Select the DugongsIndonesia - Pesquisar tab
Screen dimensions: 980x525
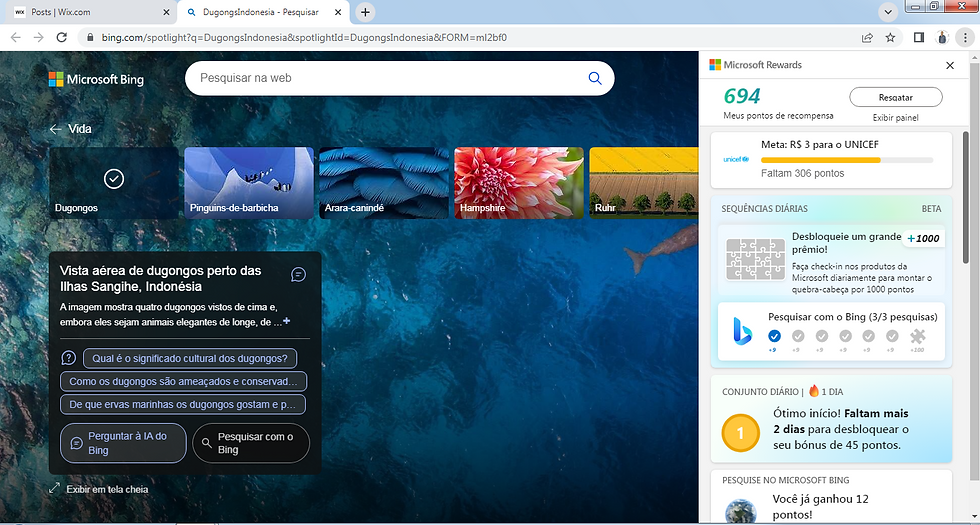coord(264,12)
